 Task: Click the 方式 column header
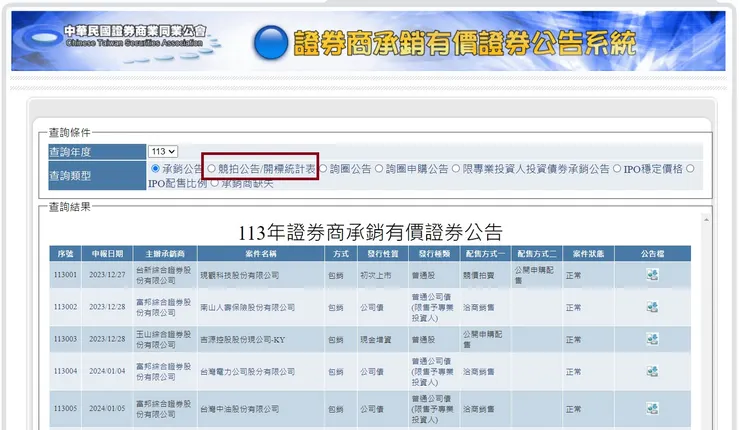(x=341, y=253)
